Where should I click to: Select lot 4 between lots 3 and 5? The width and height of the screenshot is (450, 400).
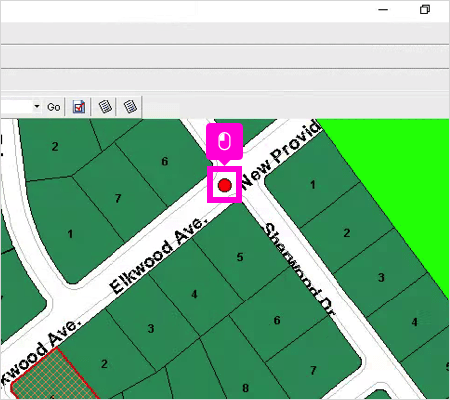pos(194,294)
